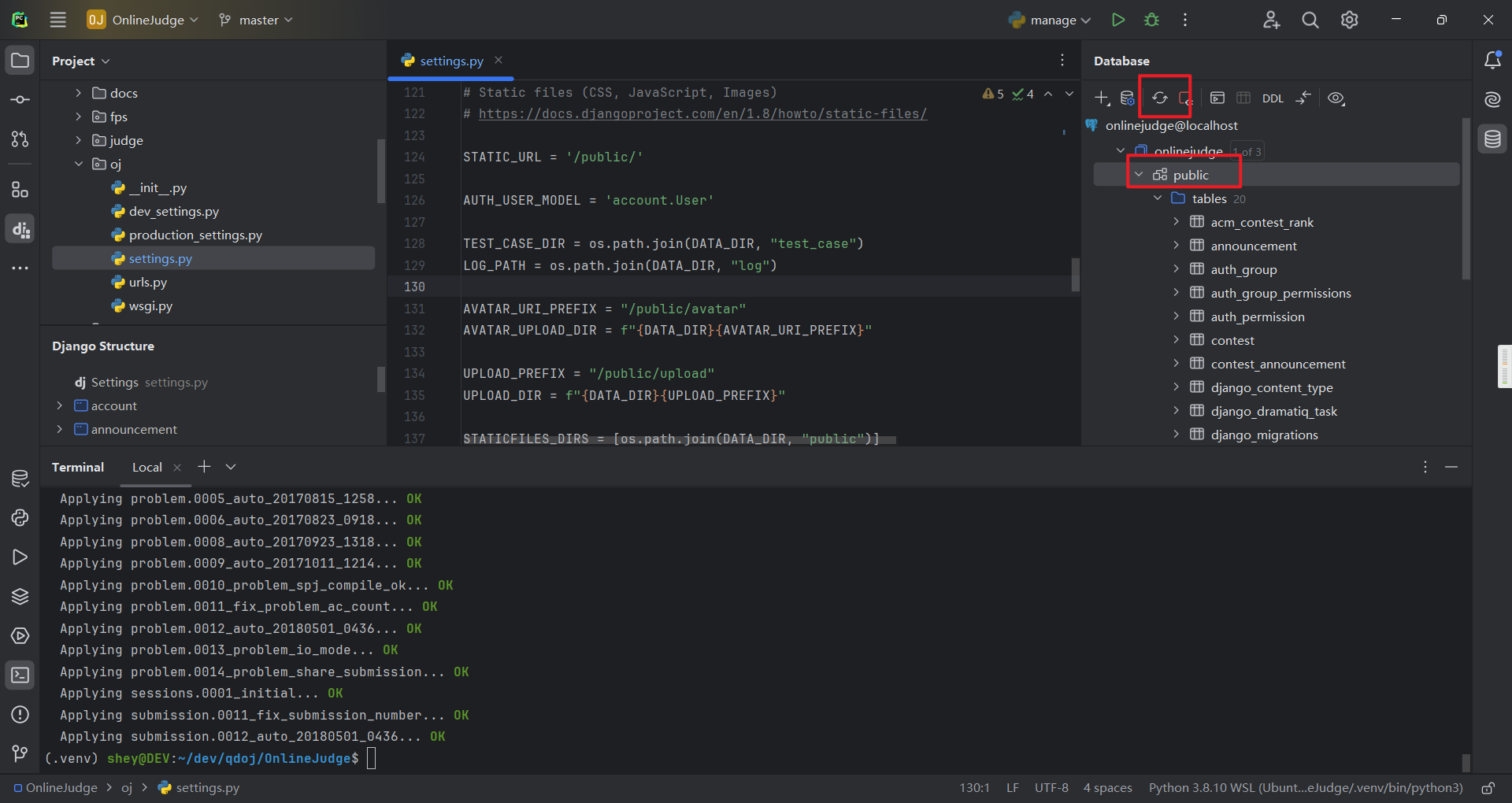Open the Problems tool window
This screenshot has height=803, width=1512.
click(20, 714)
